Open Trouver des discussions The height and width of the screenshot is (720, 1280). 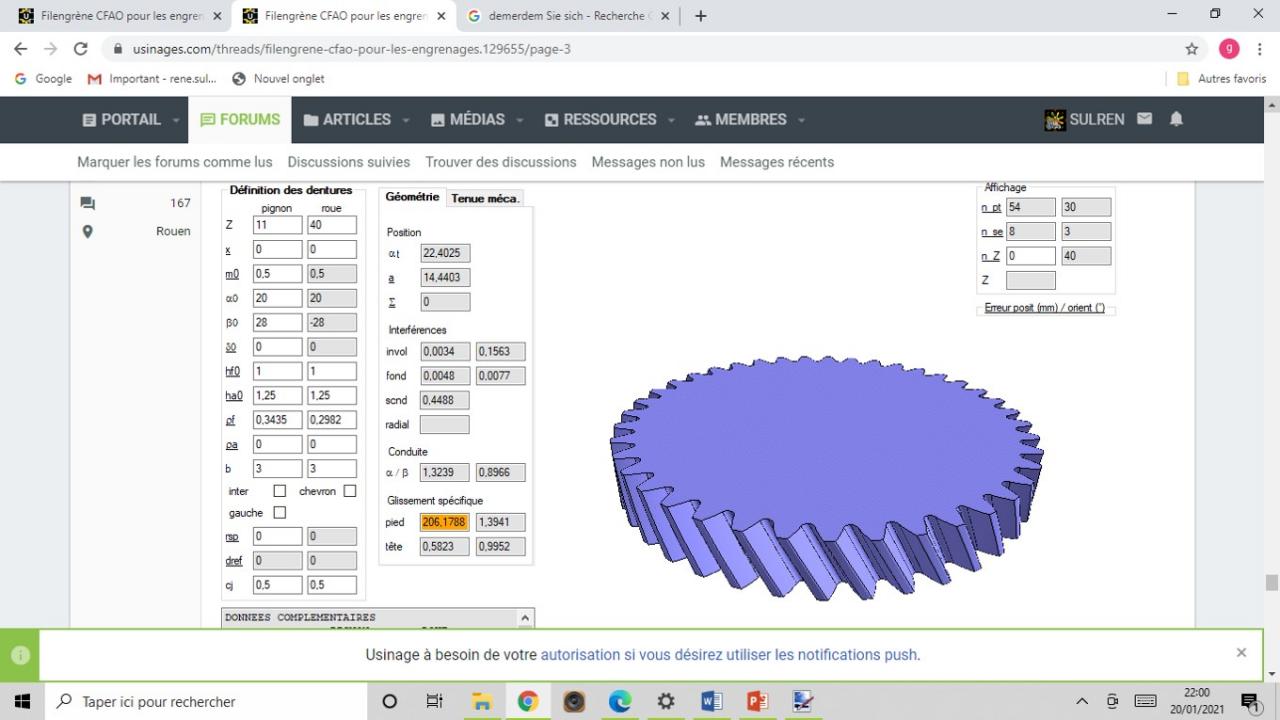[x=501, y=162]
